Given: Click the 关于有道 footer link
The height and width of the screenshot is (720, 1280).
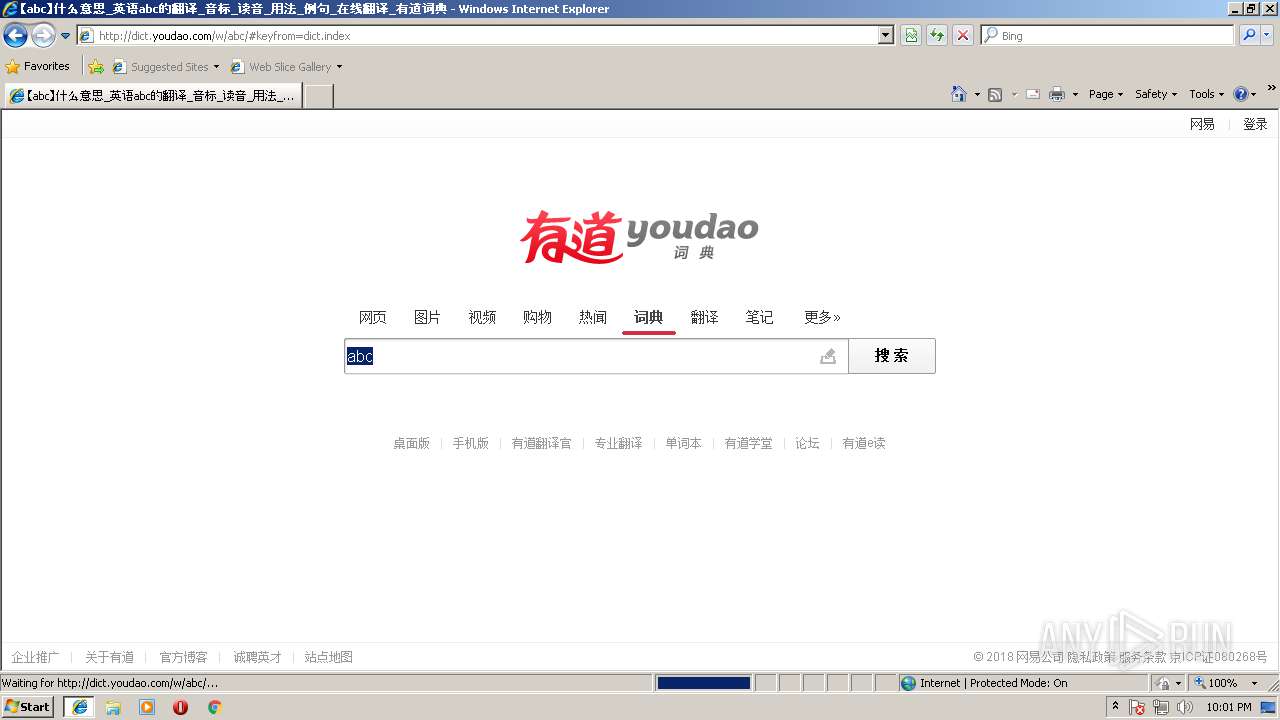Looking at the screenshot, I should coord(109,657).
